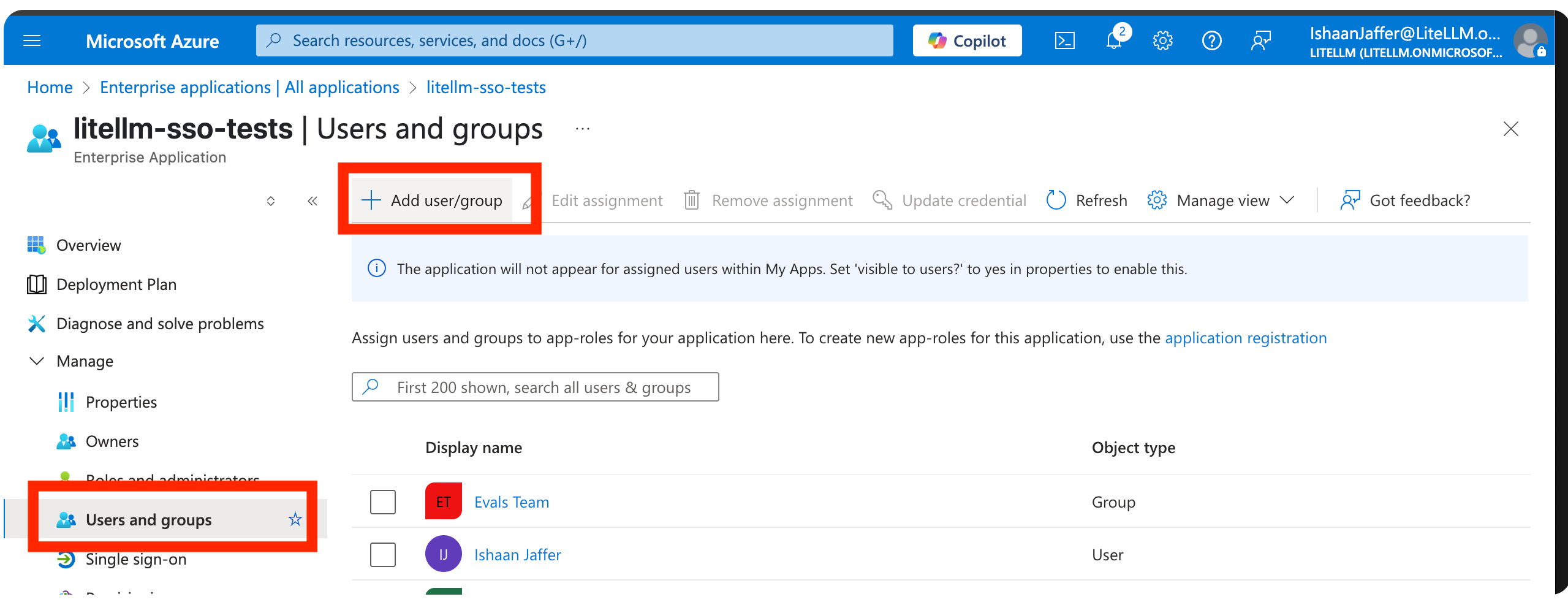The height and width of the screenshot is (602, 1568).
Task: Click the help question mark icon
Action: [1211, 41]
